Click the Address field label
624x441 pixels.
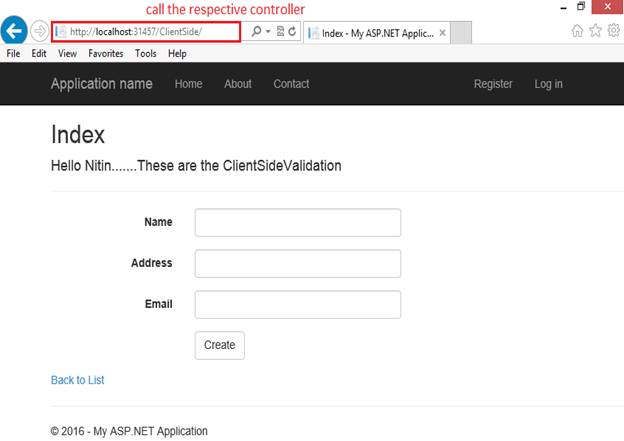tap(152, 263)
